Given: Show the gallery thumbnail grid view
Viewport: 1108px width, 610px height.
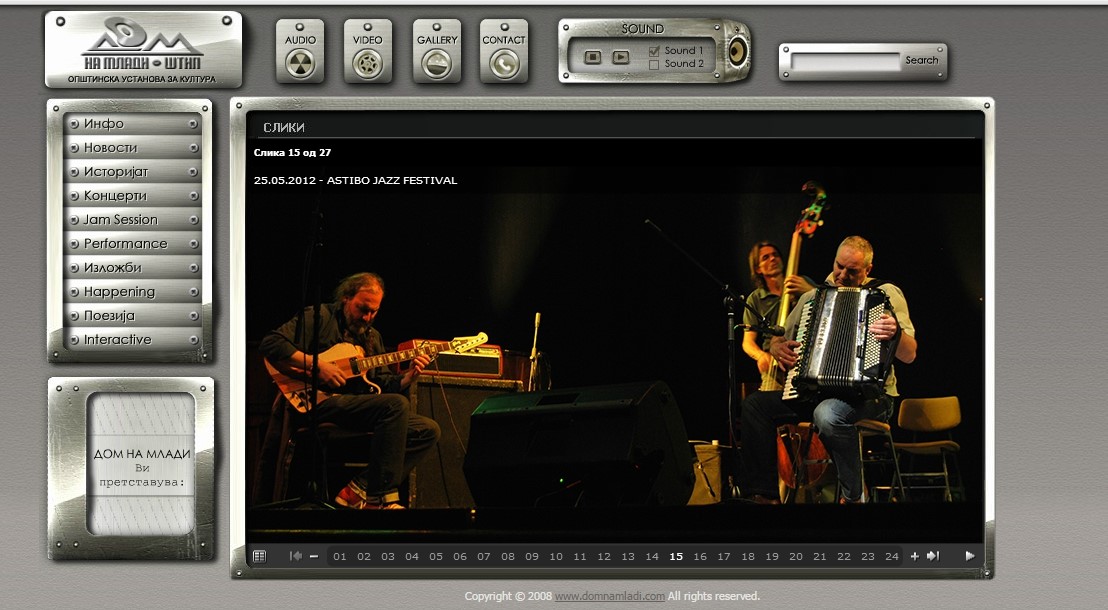Looking at the screenshot, I should [x=260, y=557].
